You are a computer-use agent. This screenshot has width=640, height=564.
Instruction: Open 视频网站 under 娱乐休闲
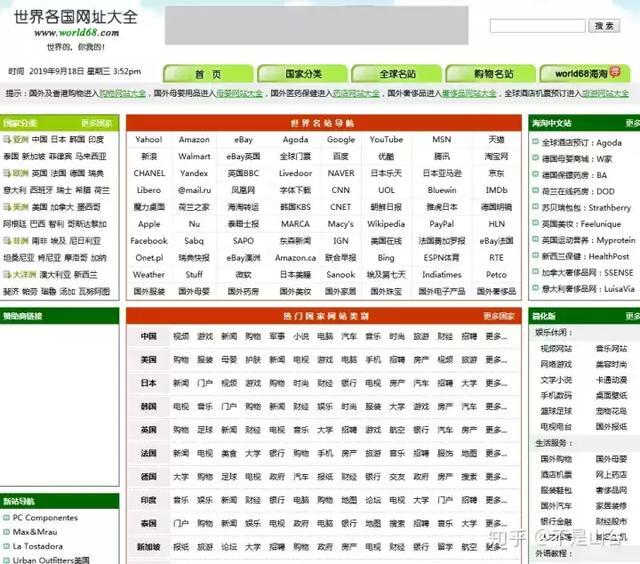point(556,349)
